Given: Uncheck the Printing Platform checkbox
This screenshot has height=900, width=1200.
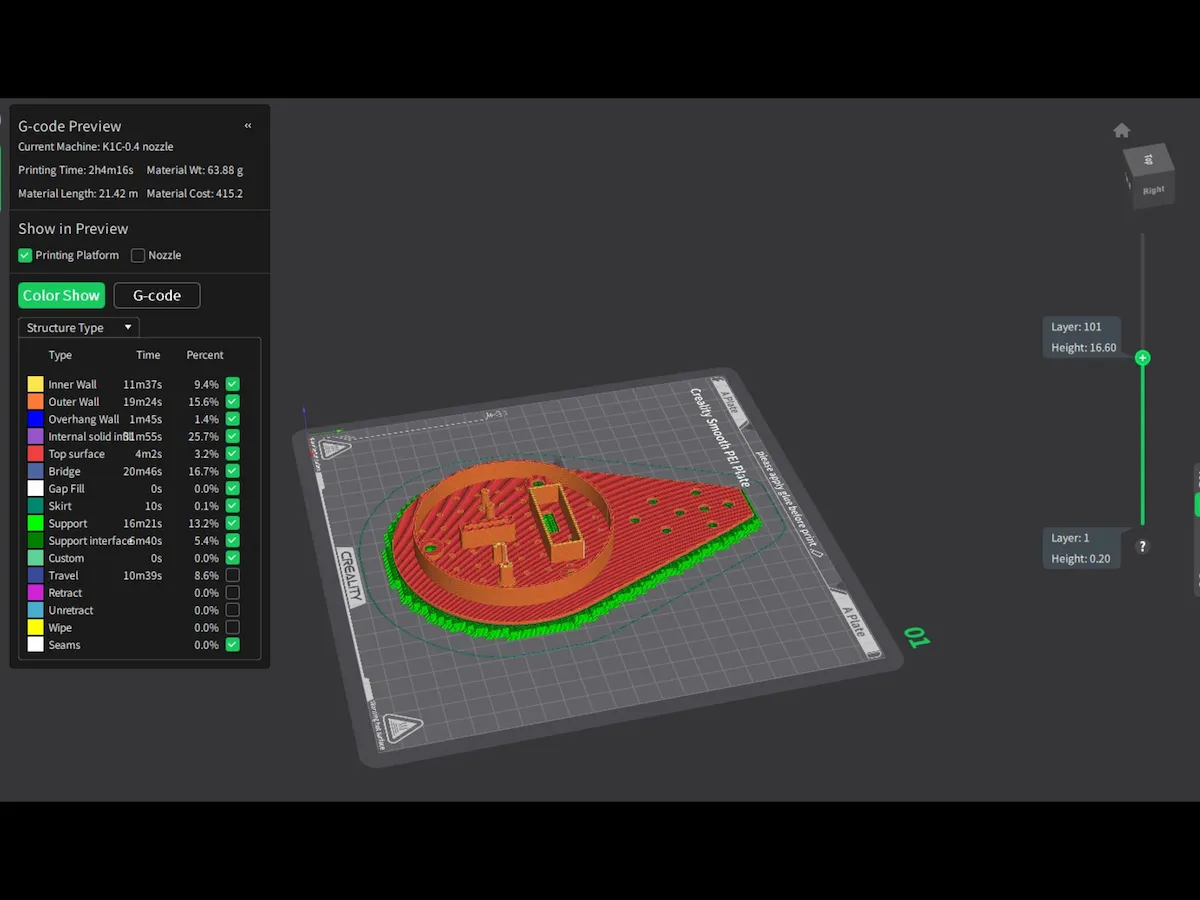Looking at the screenshot, I should click(25, 255).
